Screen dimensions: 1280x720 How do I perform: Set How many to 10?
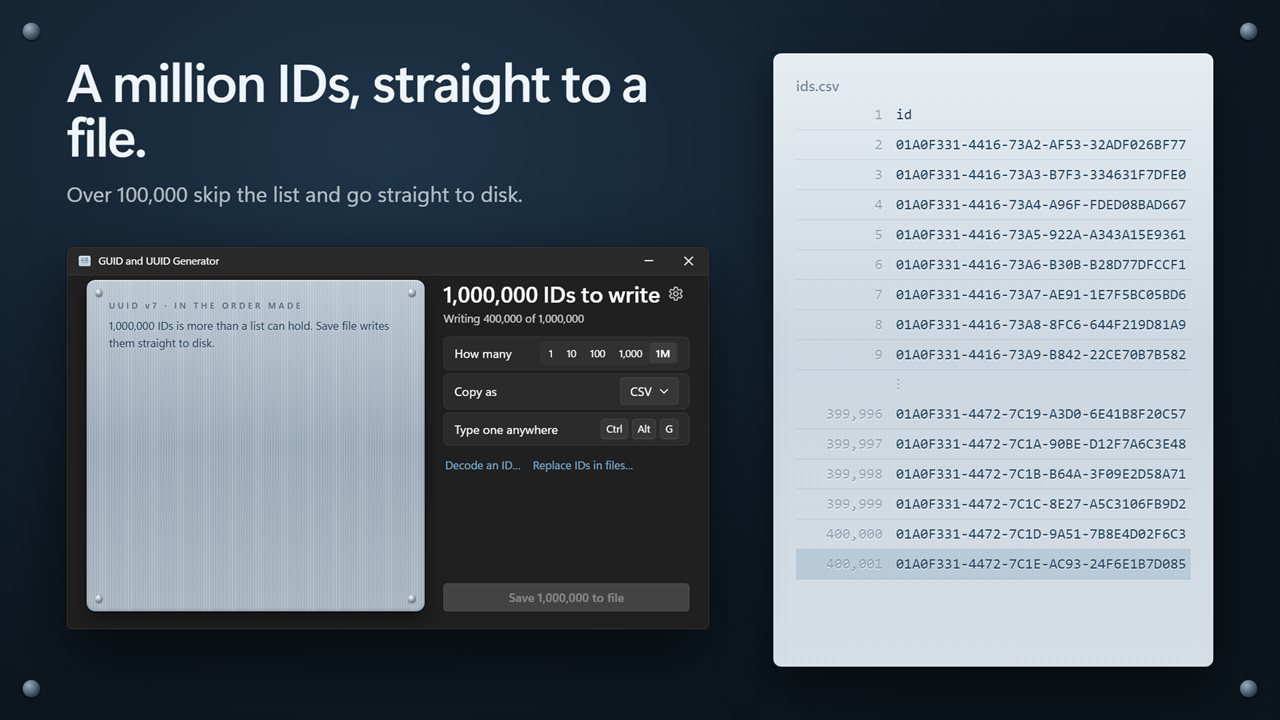coord(571,354)
